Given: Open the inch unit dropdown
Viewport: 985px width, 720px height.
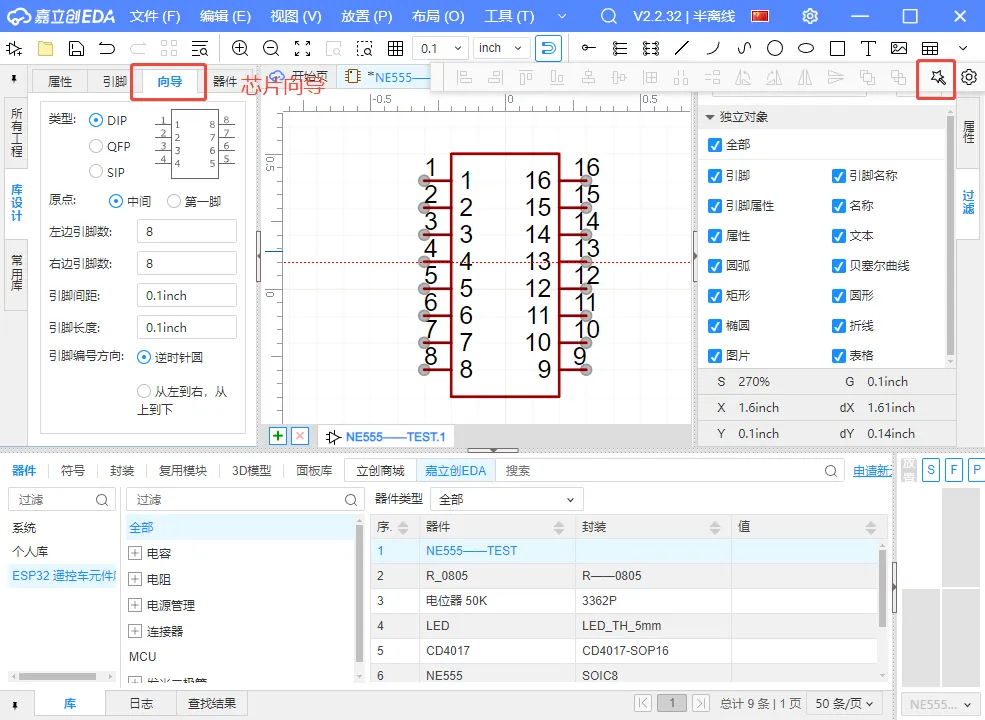Looking at the screenshot, I should tap(501, 48).
